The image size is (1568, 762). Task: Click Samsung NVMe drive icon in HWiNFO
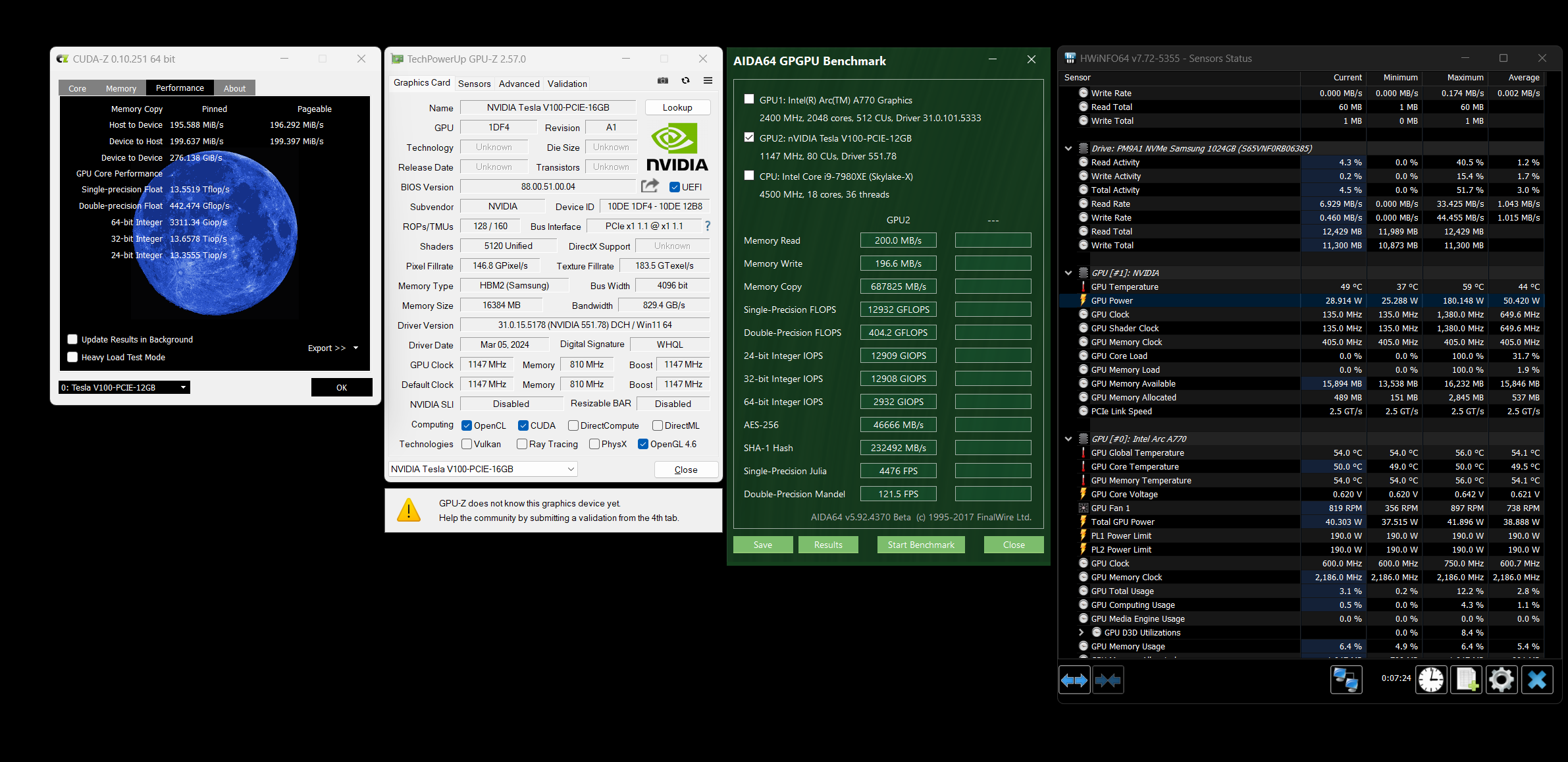1083,148
